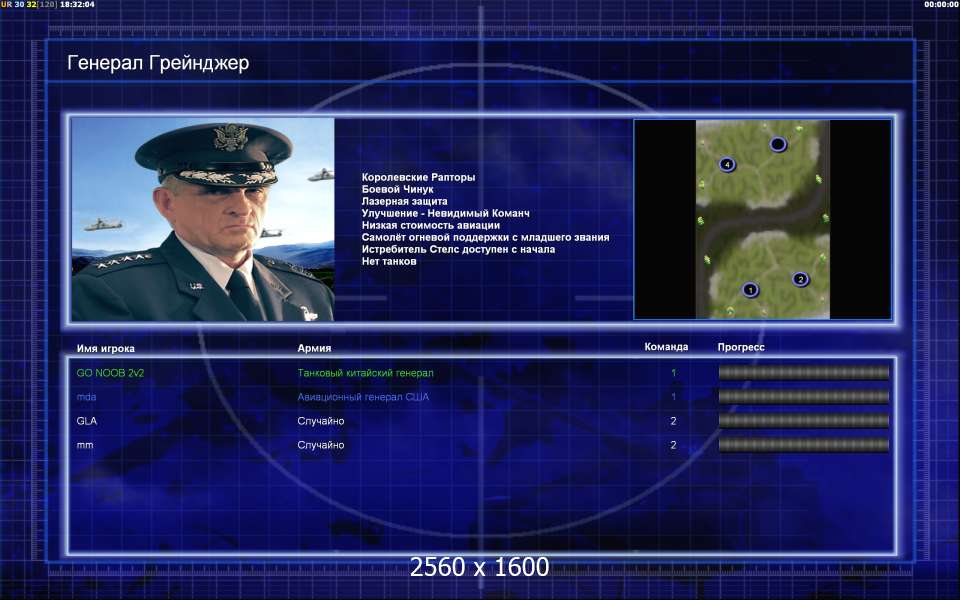Click the 'Нет танков' line
This screenshot has height=600, width=960.
click(x=389, y=261)
